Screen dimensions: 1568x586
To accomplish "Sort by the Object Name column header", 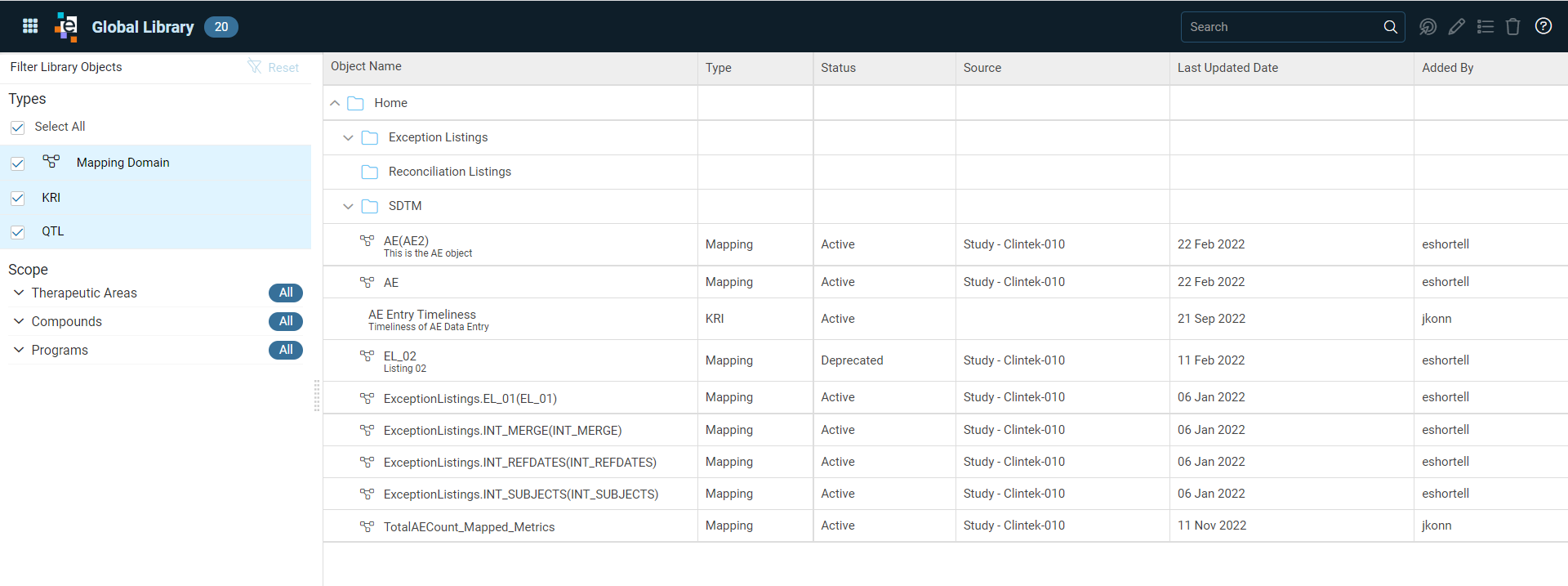I will [366, 66].
